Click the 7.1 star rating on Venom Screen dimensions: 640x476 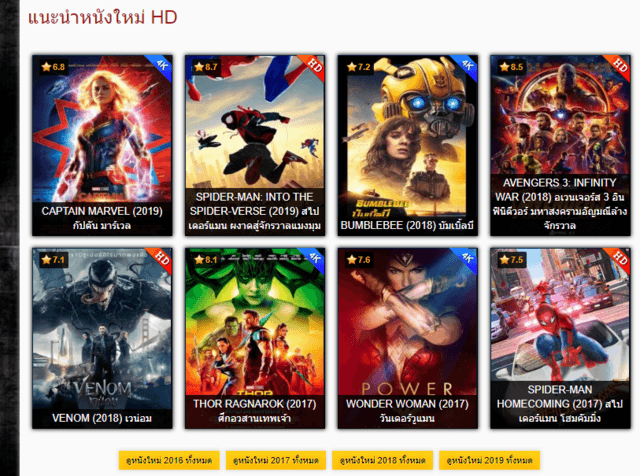point(53,260)
